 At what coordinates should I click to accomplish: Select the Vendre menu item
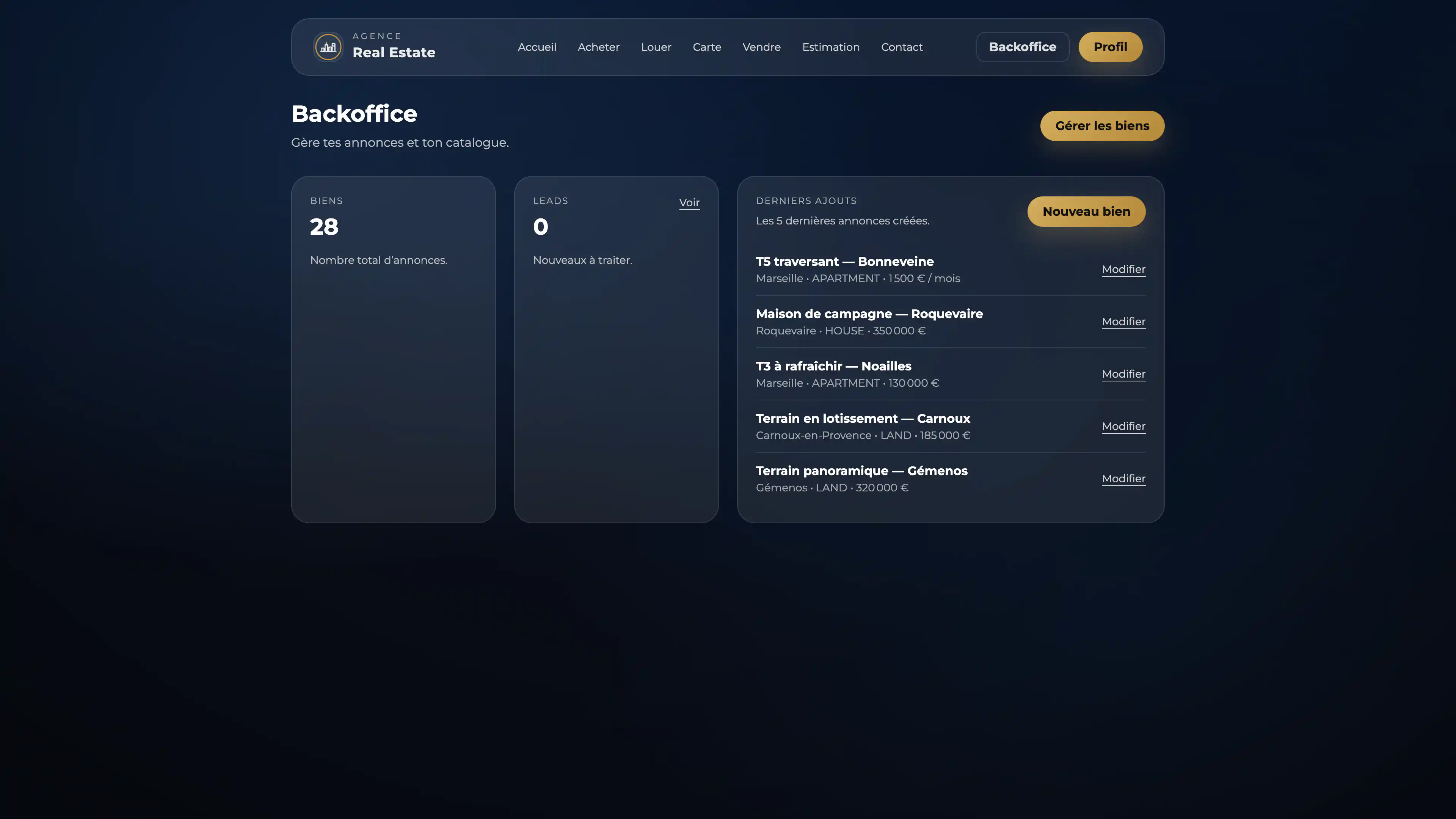(x=761, y=47)
